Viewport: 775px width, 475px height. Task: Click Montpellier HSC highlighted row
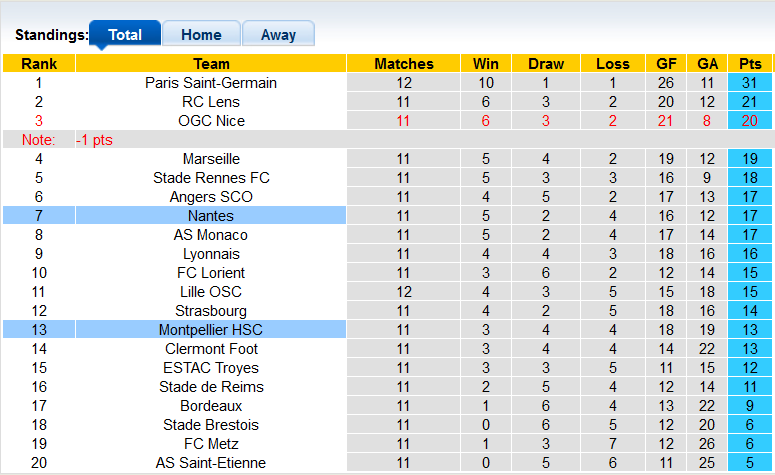click(x=211, y=330)
